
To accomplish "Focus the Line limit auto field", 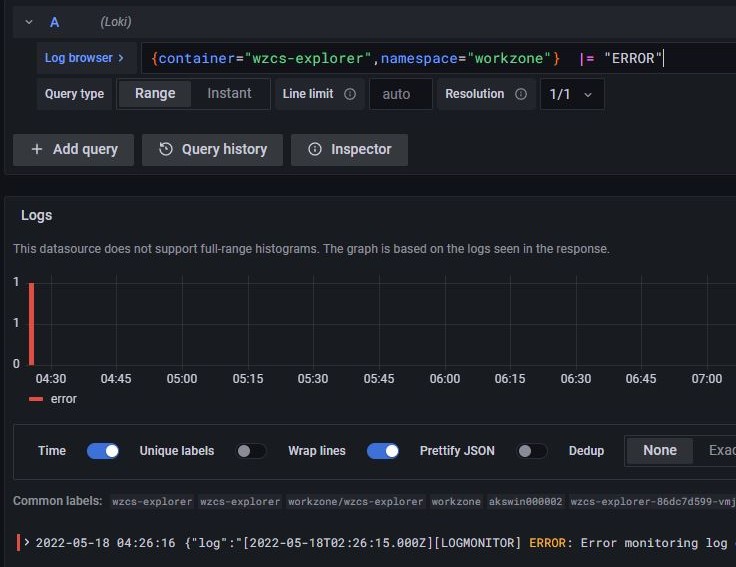I will (x=400, y=94).
